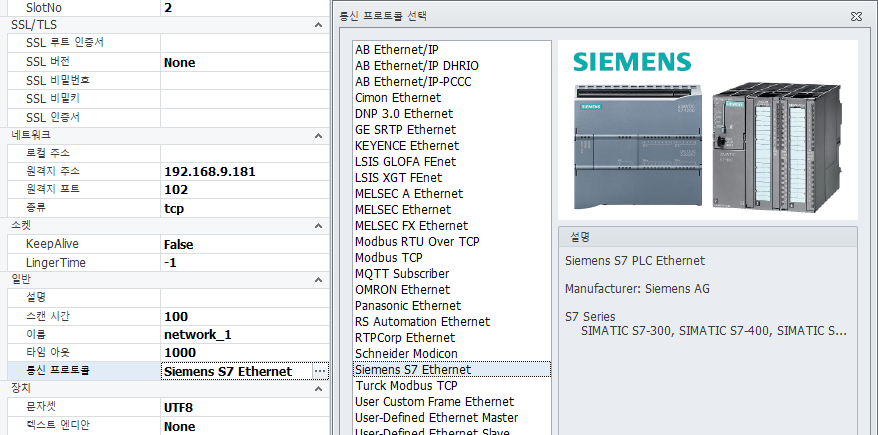Choose User-Defined Ethernet Master
878x435 pixels.
(451, 418)
